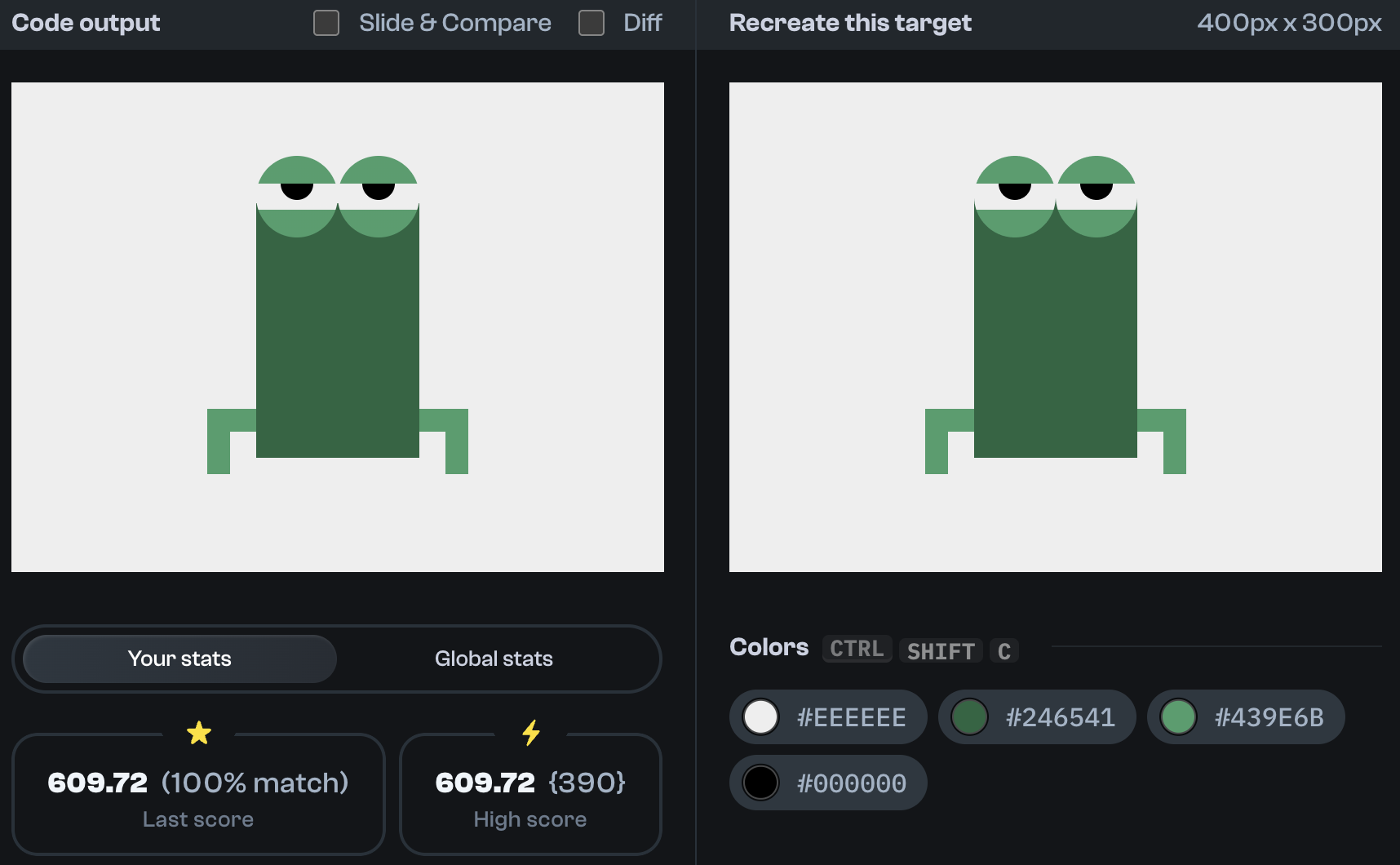The image size is (1400, 865).
Task: Click the star icon above Last score
Action: 198,733
